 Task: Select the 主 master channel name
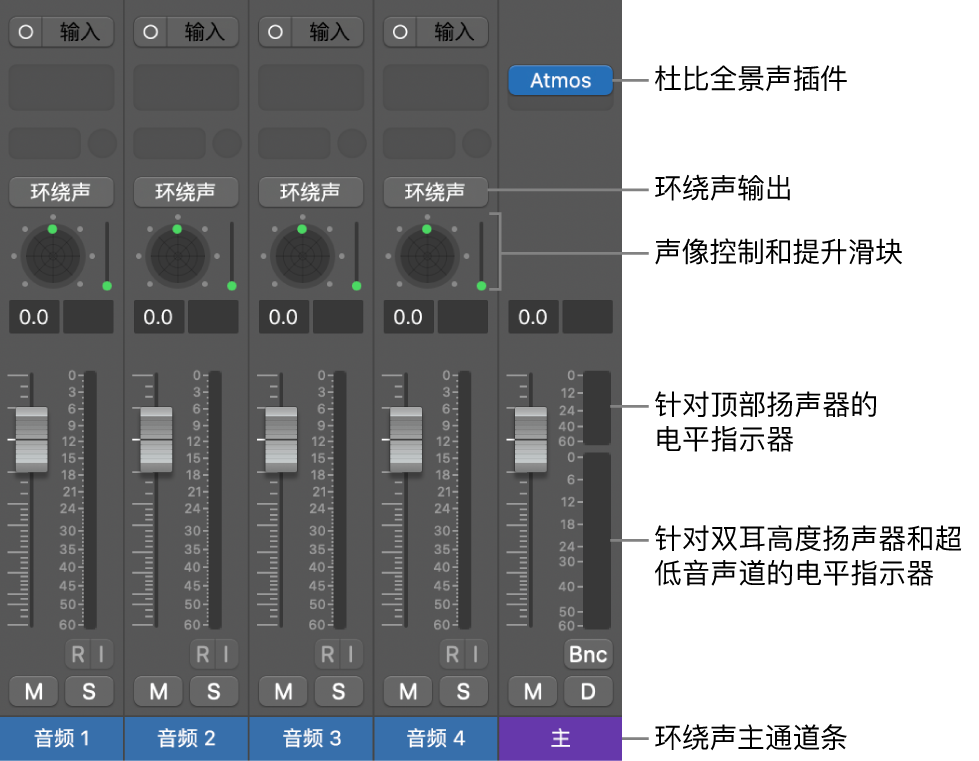click(x=560, y=739)
